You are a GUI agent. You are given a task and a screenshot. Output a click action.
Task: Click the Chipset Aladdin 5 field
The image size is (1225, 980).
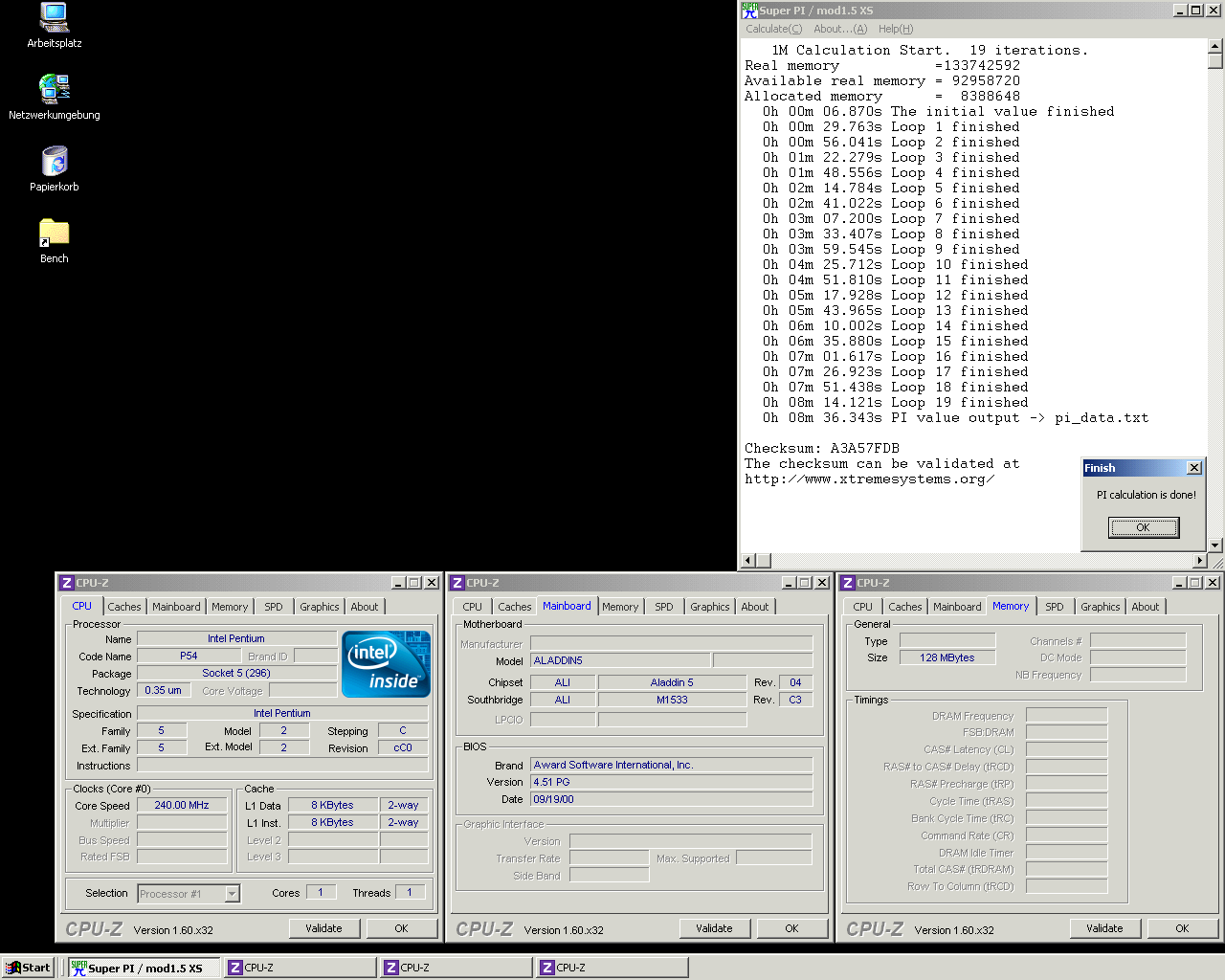click(672, 682)
